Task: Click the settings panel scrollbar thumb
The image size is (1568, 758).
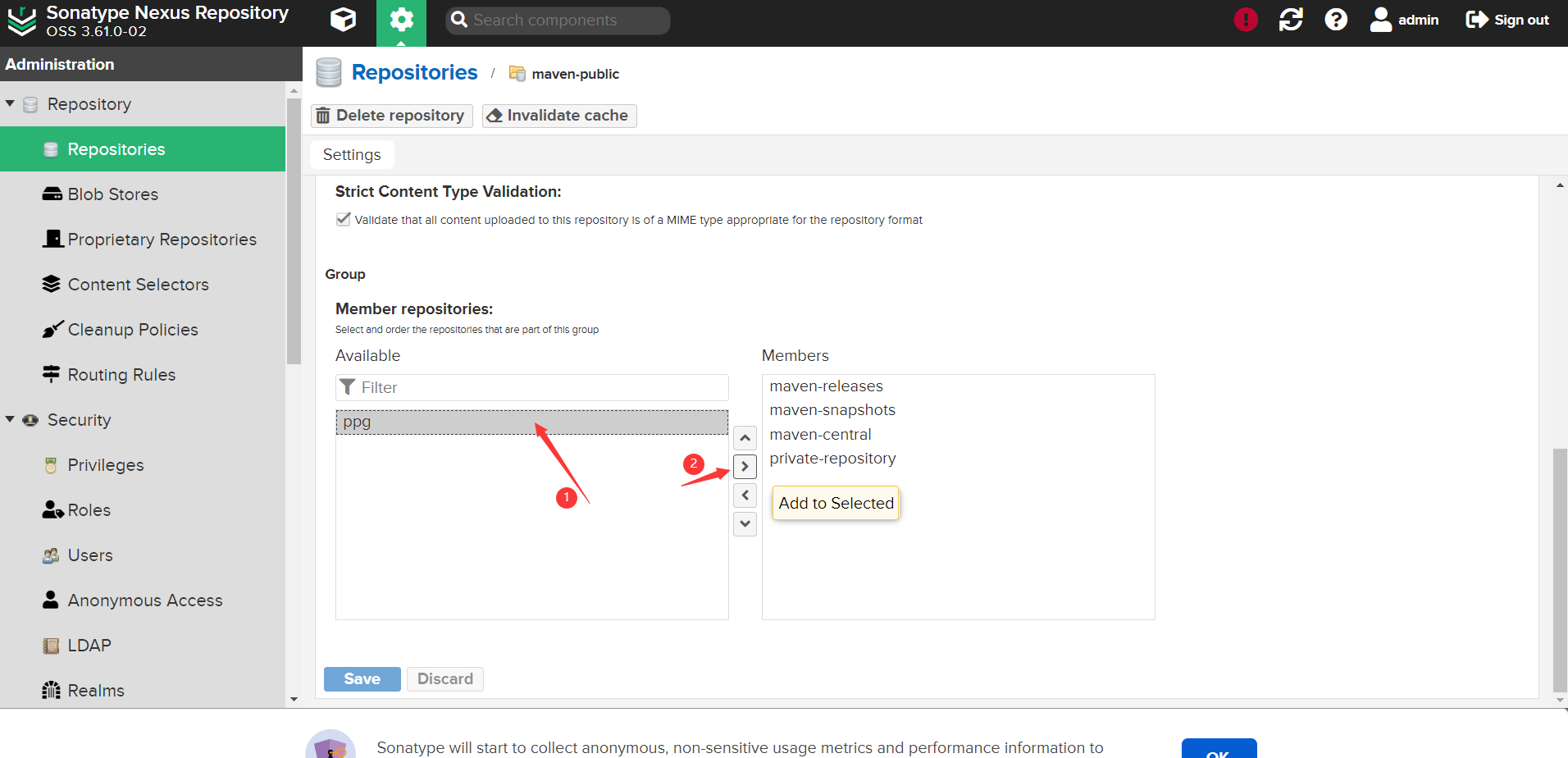Action: (x=1560, y=570)
